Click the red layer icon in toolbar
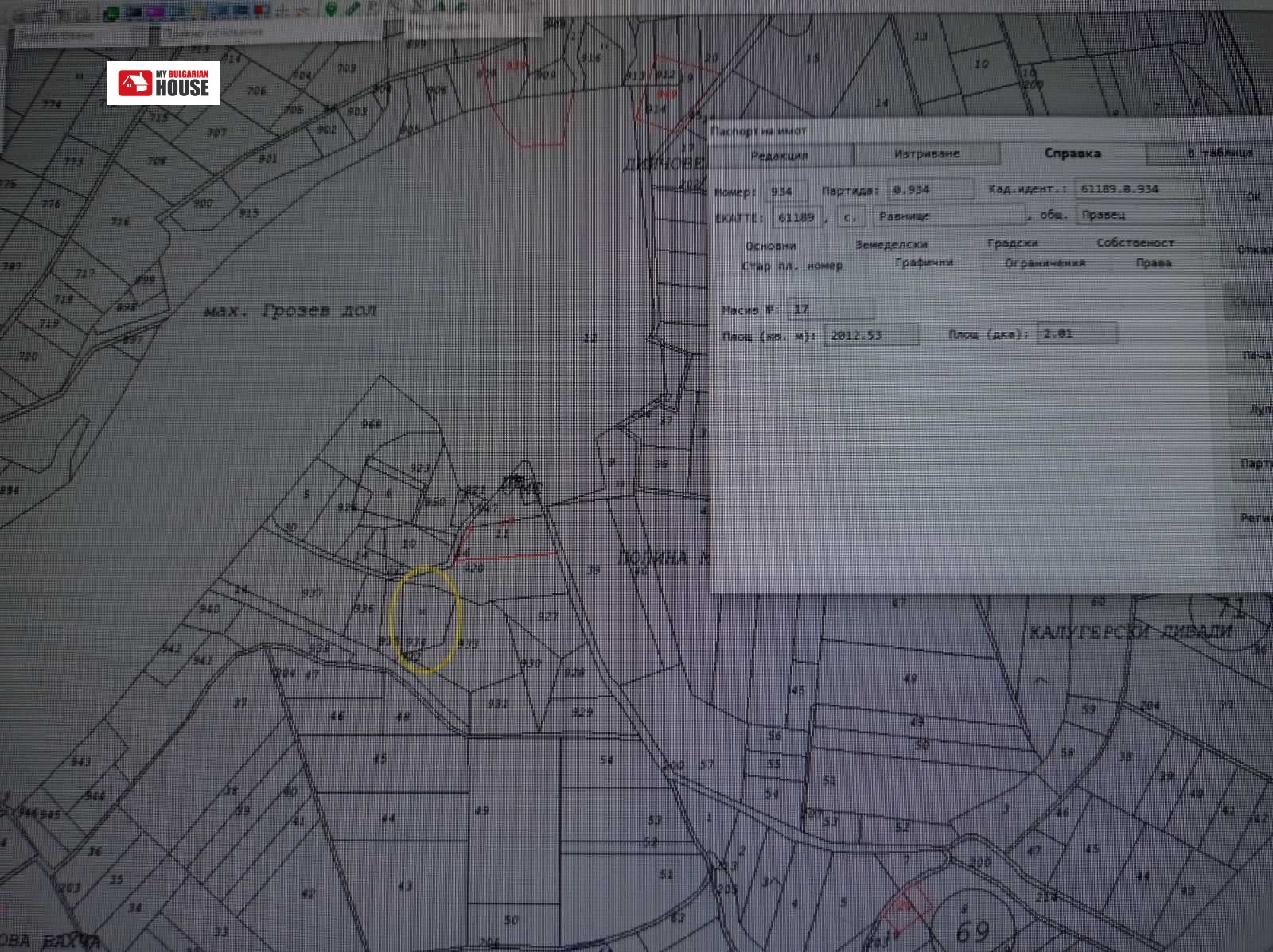This screenshot has width=1273, height=952. tap(260, 11)
